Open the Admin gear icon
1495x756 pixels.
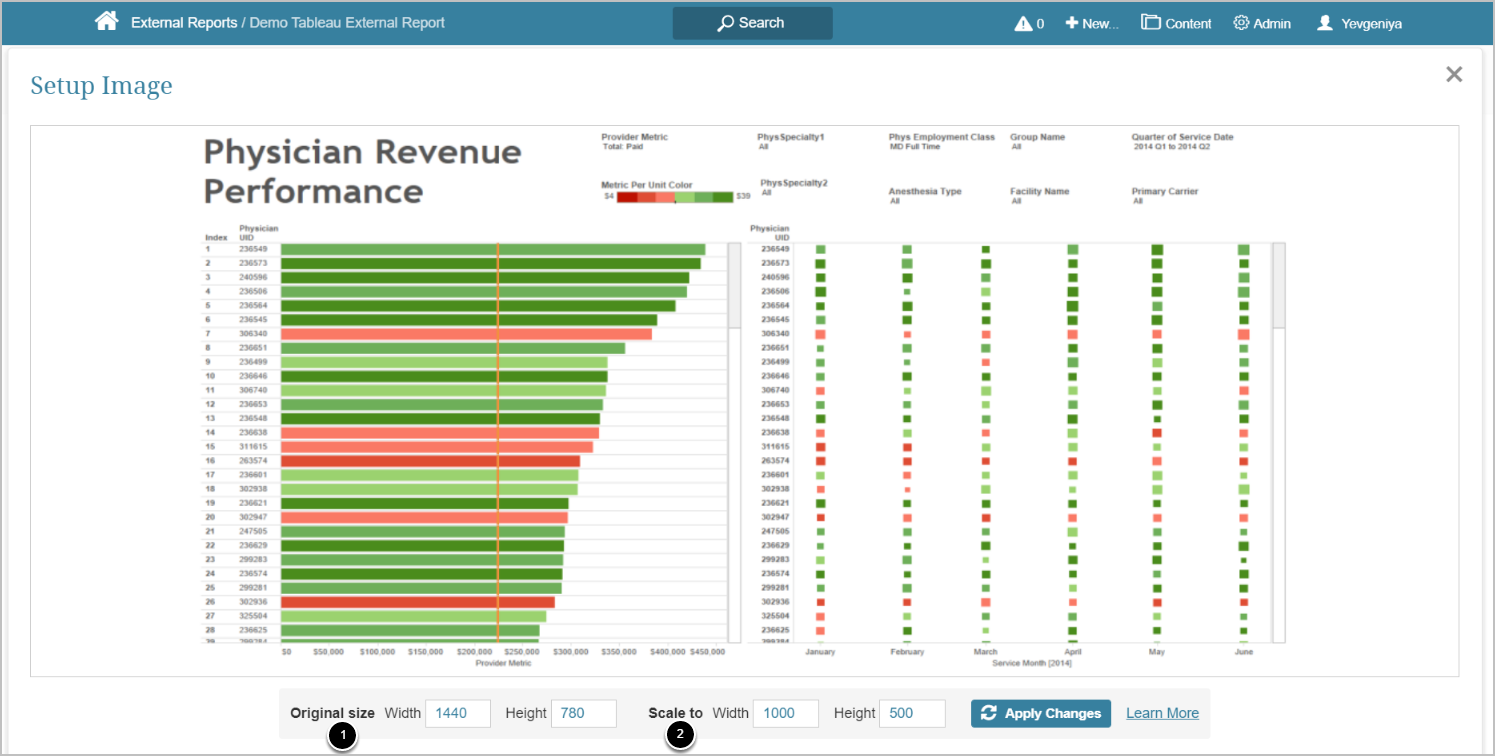coord(1241,23)
